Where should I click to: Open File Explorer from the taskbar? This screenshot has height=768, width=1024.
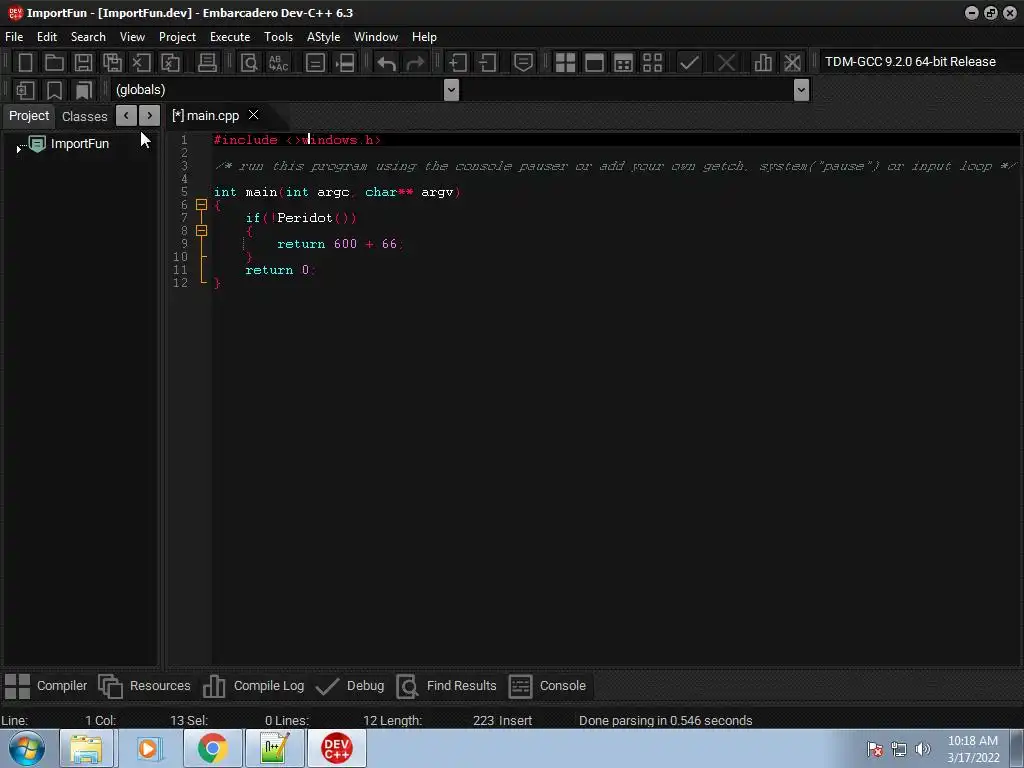click(x=86, y=748)
